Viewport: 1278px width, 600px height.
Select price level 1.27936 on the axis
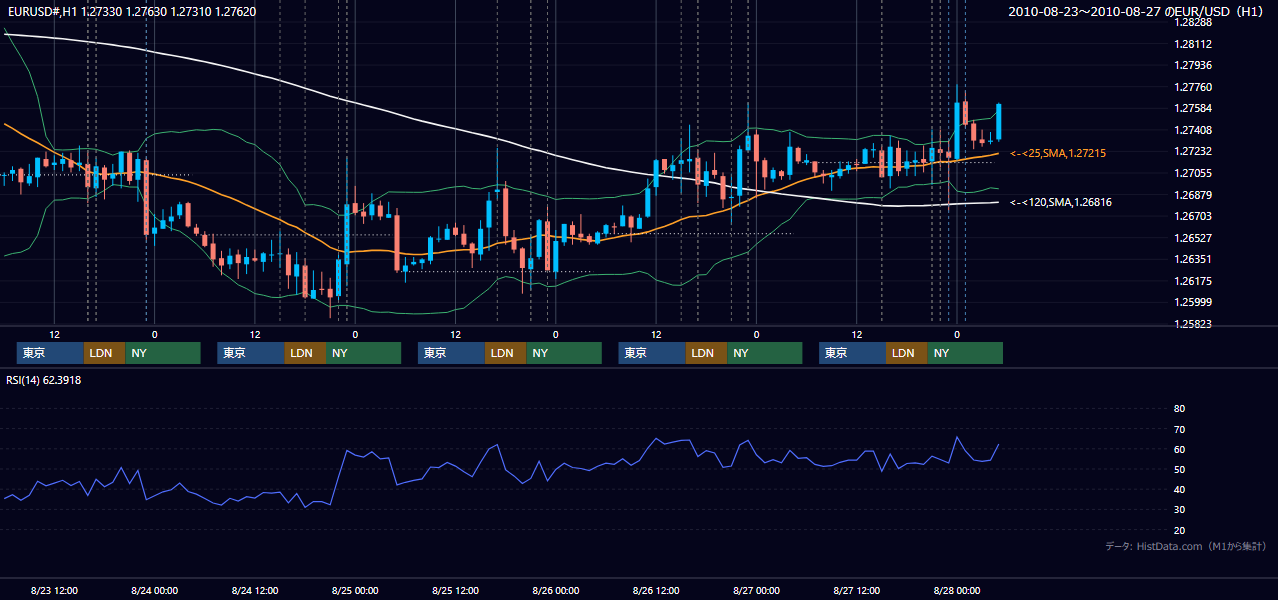pyautogui.click(x=1193, y=66)
